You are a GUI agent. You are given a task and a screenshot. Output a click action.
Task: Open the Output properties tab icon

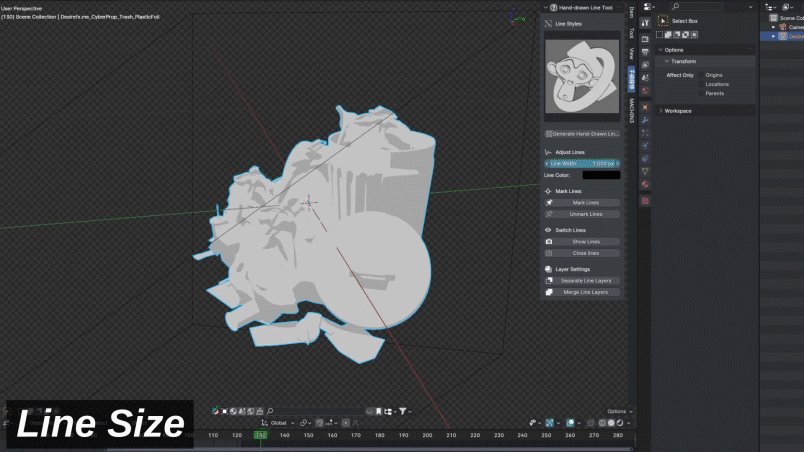(645, 52)
